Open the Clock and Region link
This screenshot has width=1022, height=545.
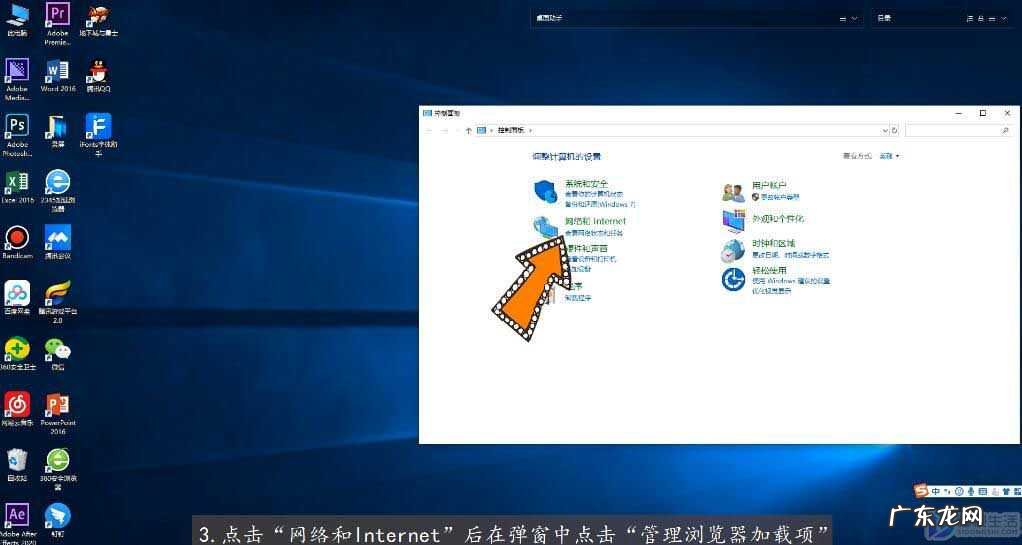[x=773, y=244]
